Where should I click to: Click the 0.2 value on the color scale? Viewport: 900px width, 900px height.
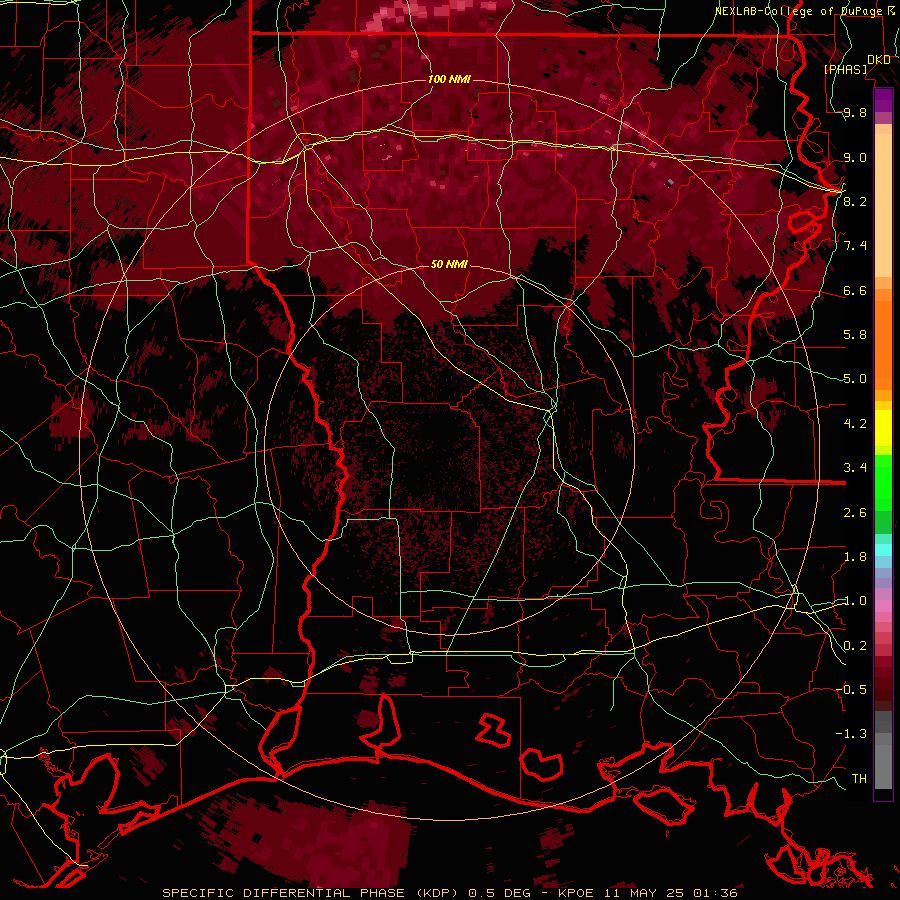click(x=855, y=646)
